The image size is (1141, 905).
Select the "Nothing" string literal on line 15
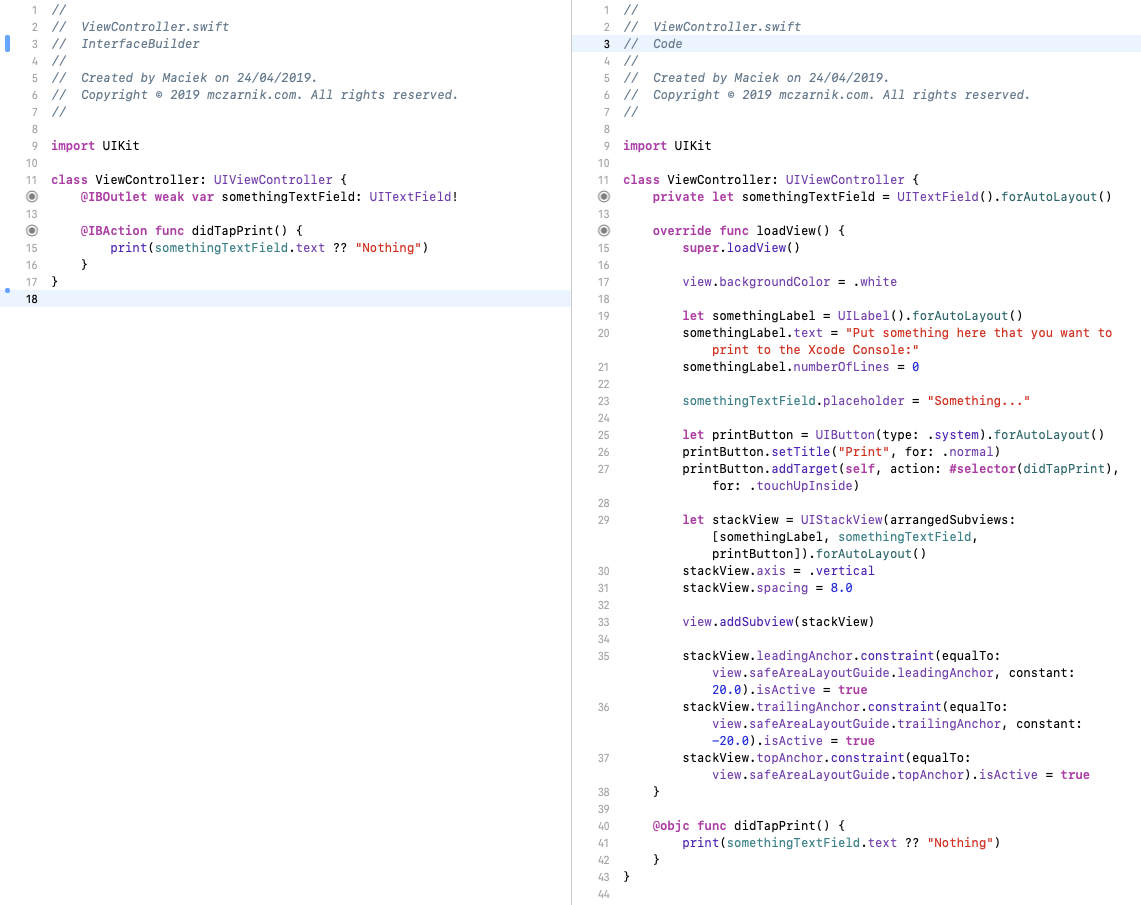point(389,247)
